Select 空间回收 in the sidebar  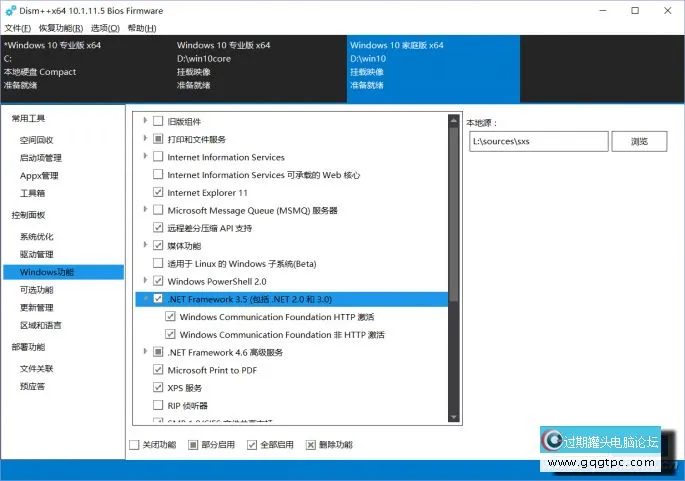coord(37,140)
